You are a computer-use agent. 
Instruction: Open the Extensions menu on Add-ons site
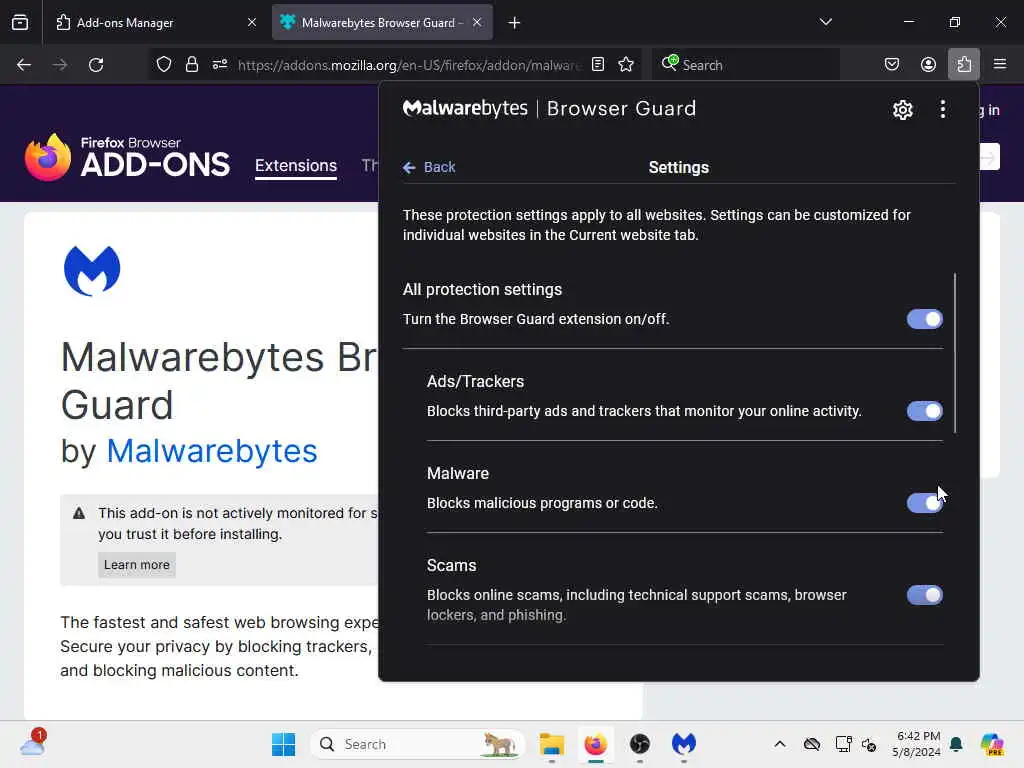(x=296, y=166)
